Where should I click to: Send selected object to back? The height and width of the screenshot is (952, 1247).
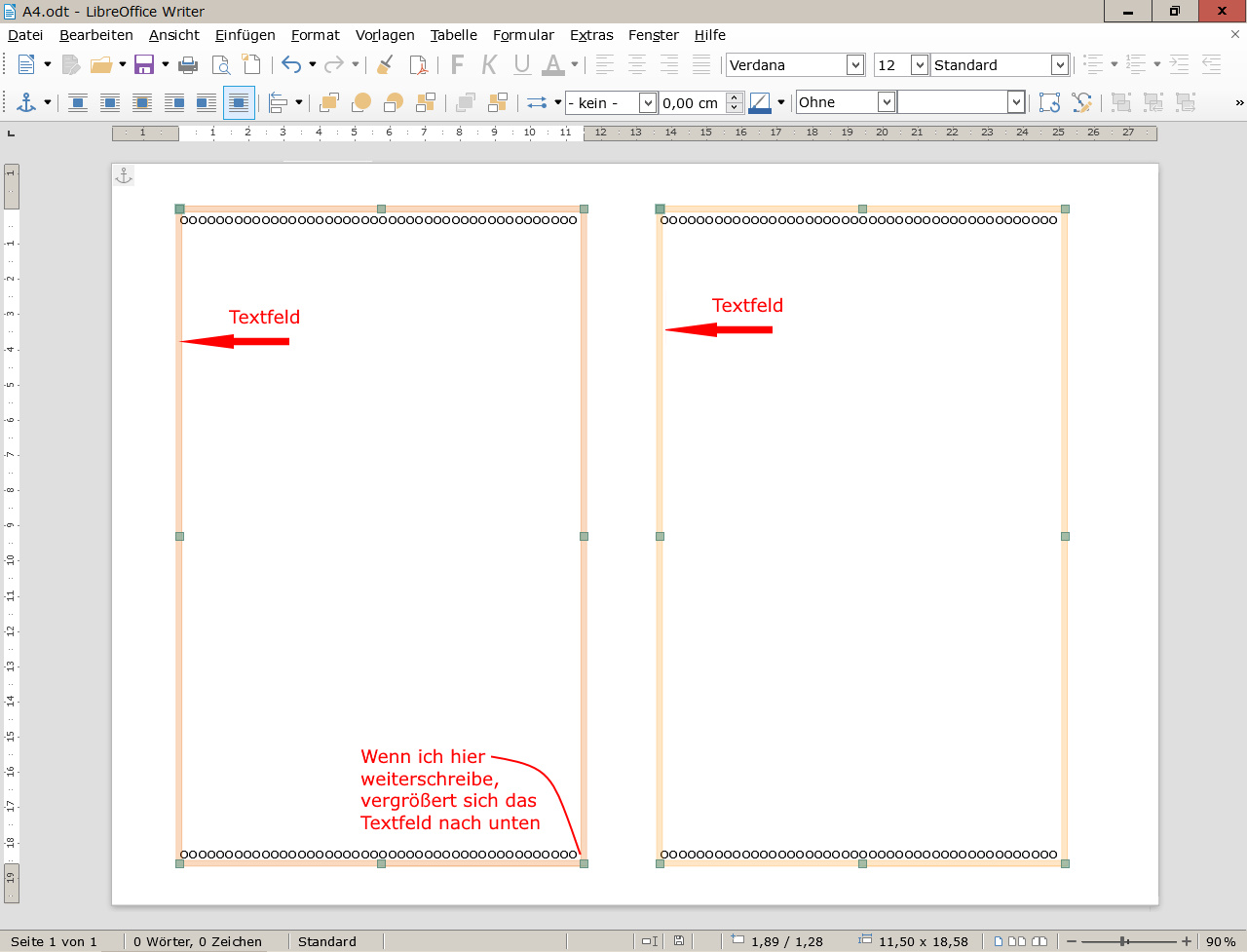point(426,102)
